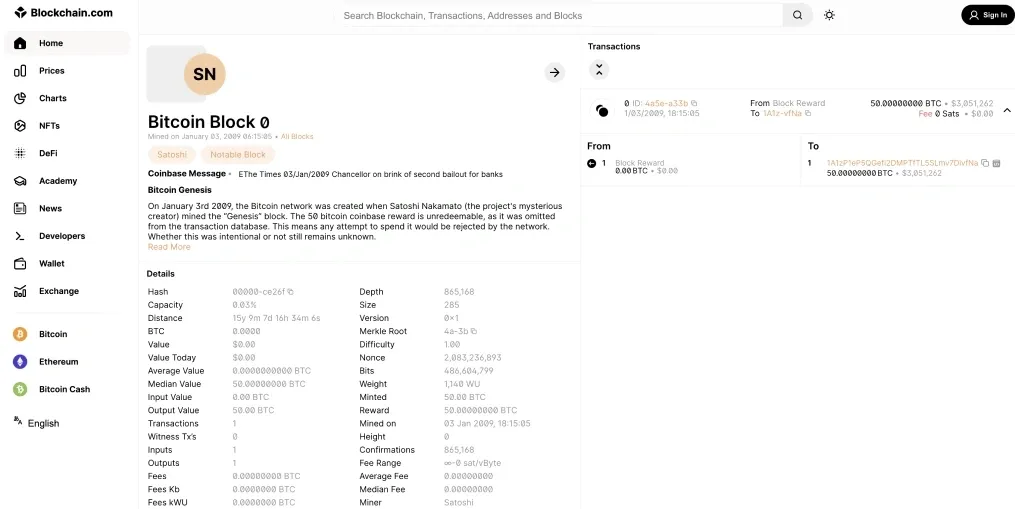The height and width of the screenshot is (509, 1015).
Task: Copy the block hash 00000-ce26f
Action: (x=291, y=292)
